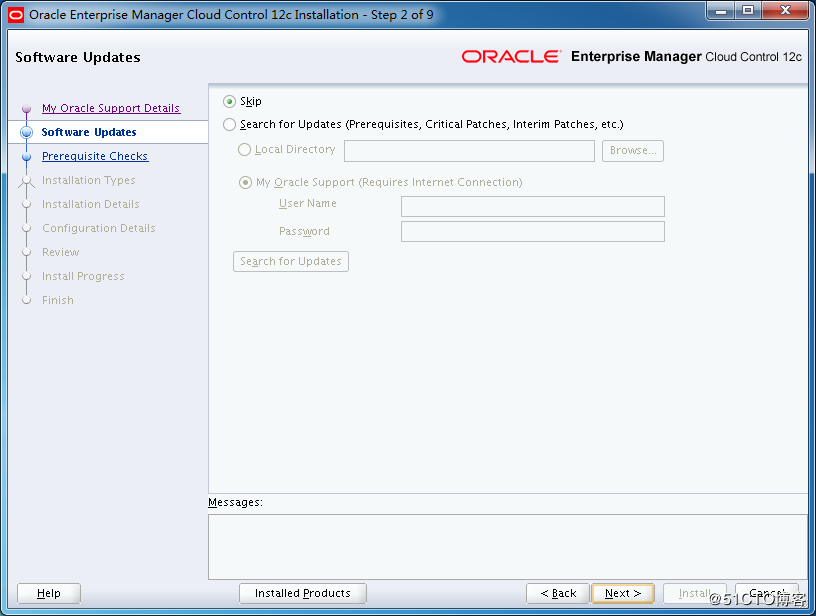Select the Skip radio button

(x=230, y=101)
